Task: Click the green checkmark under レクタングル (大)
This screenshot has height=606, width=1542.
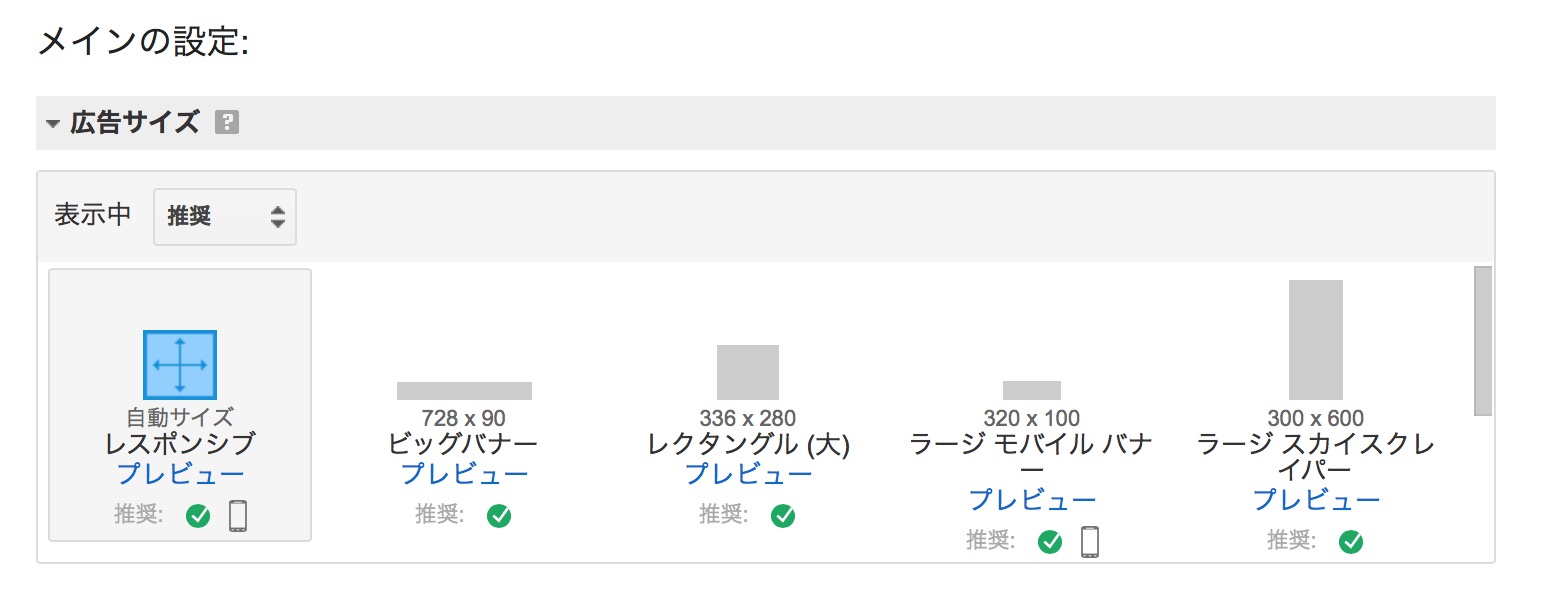Action: click(782, 515)
